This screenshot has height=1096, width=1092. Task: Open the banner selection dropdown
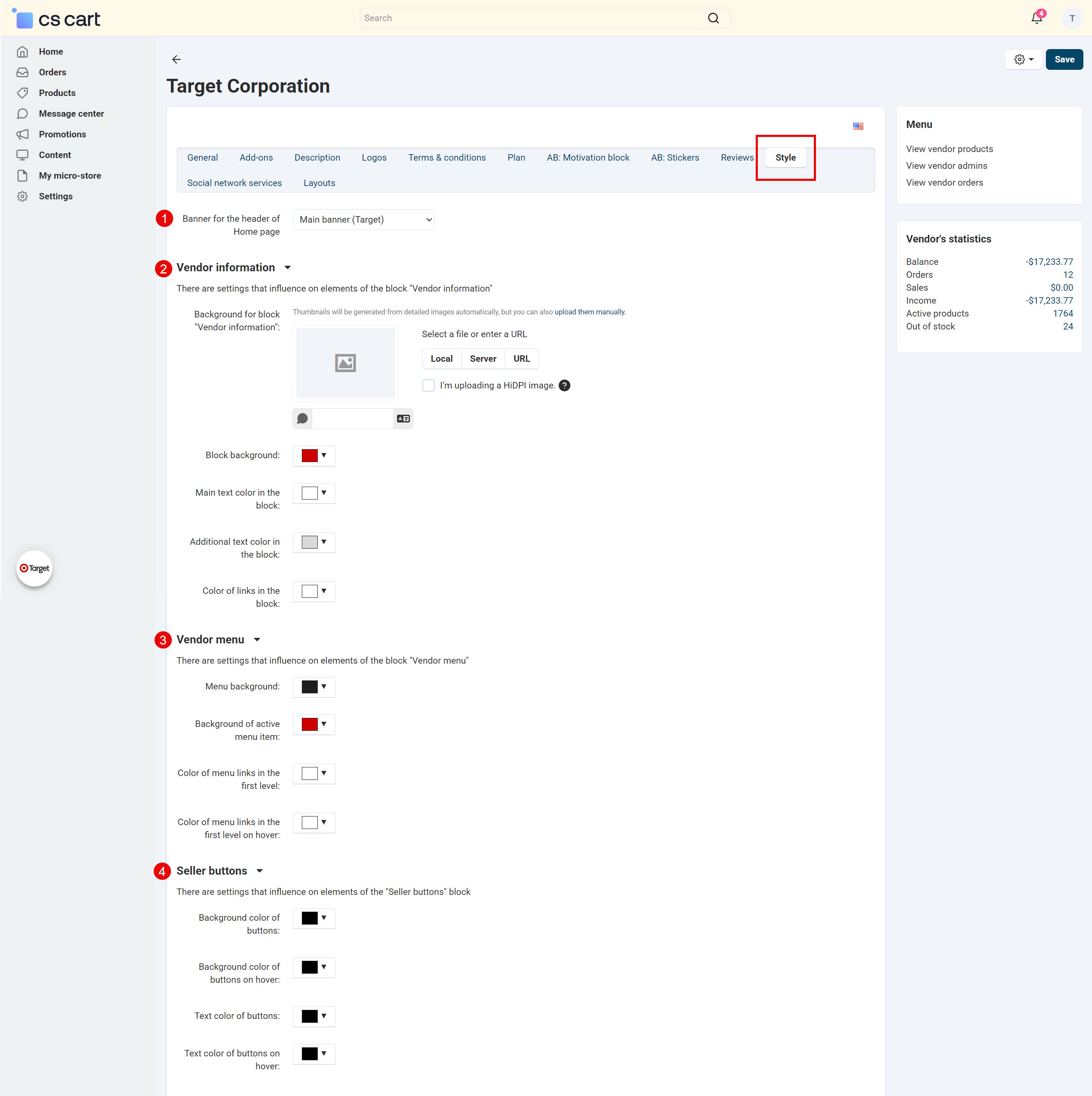click(x=363, y=220)
